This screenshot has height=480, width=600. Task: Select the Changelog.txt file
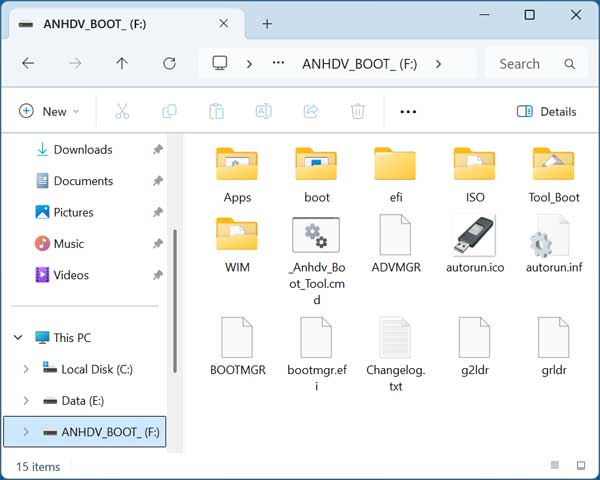(395, 354)
